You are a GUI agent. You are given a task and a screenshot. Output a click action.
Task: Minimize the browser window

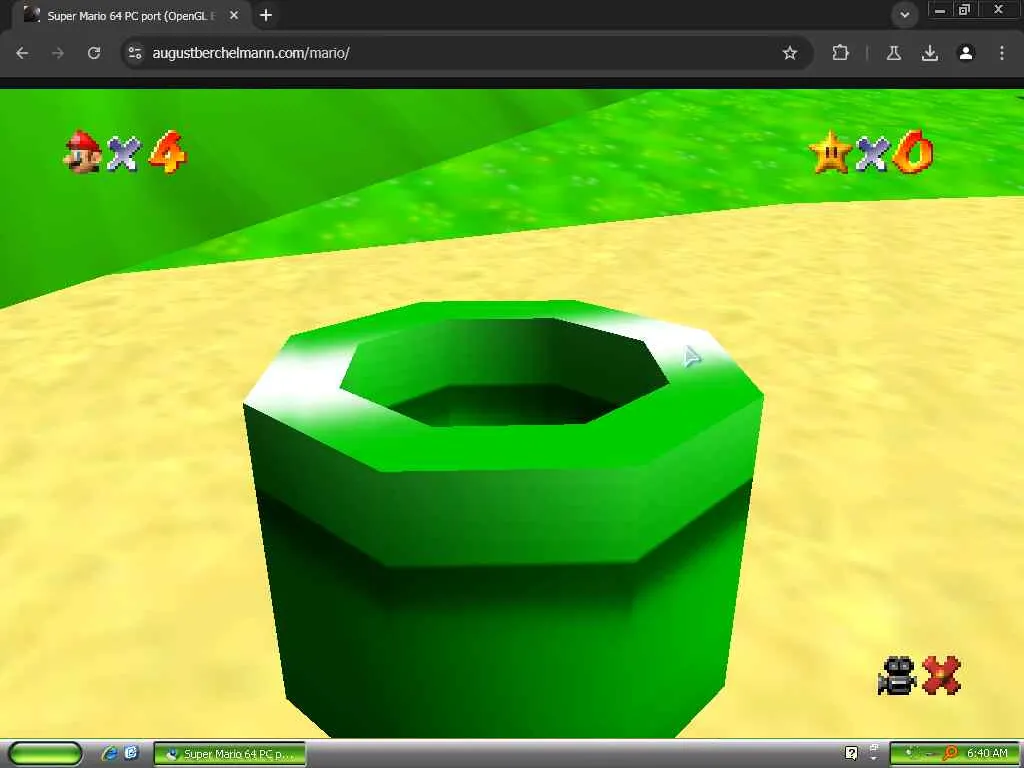(940, 10)
